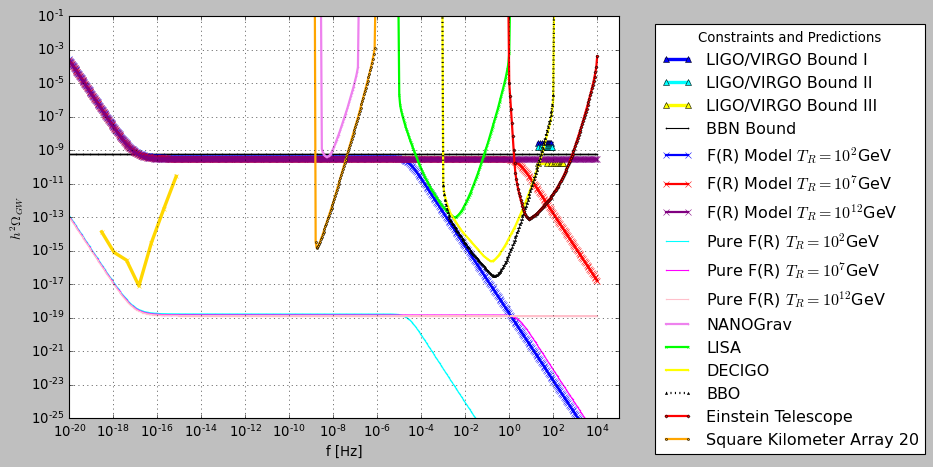Select the 'BBO' legend label
Screen dimensions: 933x467
(723, 393)
